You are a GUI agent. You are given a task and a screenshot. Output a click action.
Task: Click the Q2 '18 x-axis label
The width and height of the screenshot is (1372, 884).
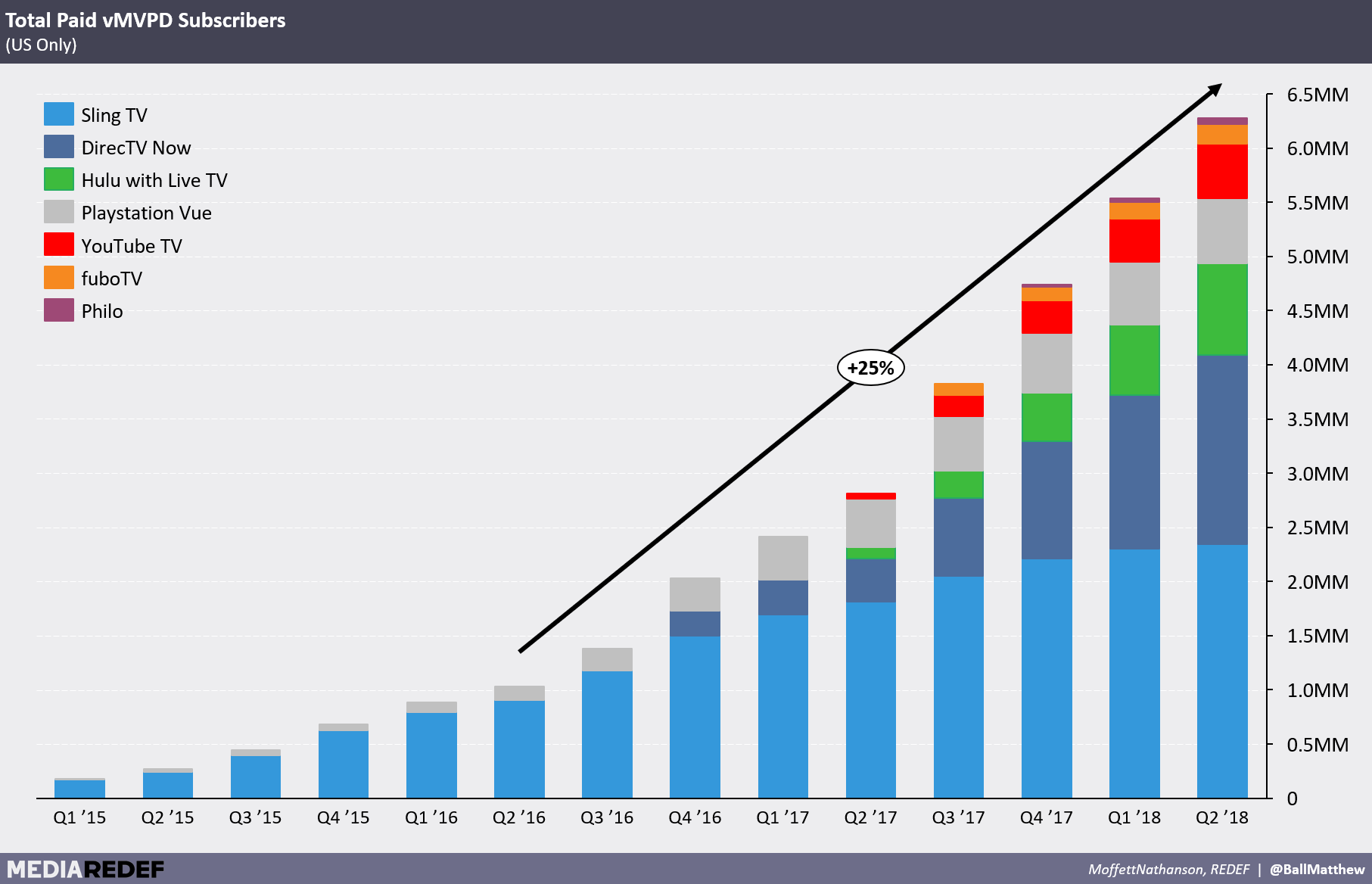[x=1222, y=817]
